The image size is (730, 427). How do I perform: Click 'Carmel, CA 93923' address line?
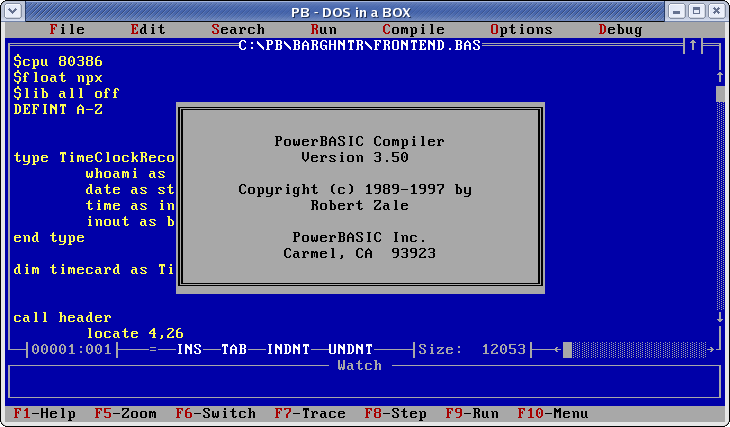tap(359, 254)
